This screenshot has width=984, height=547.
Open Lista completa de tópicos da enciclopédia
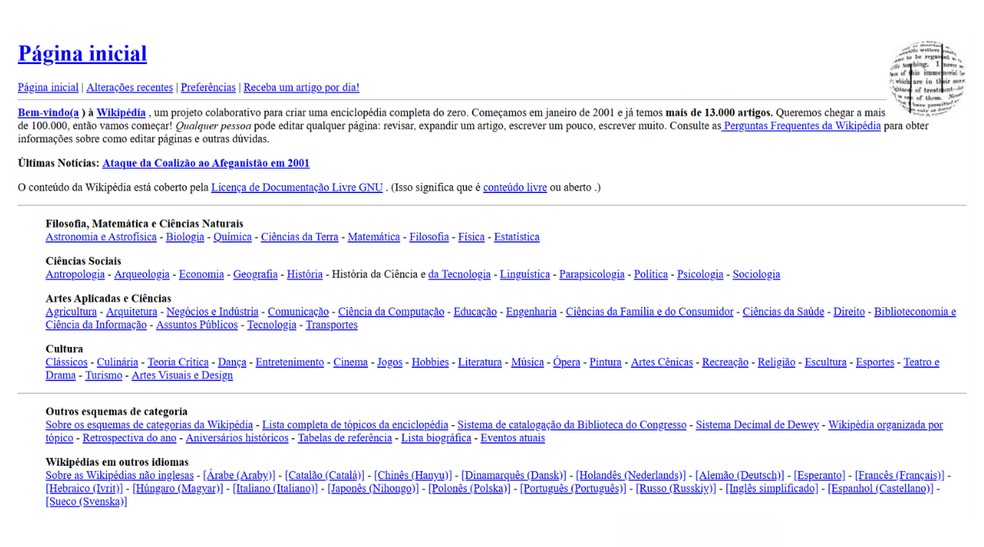pyautogui.click(x=355, y=425)
